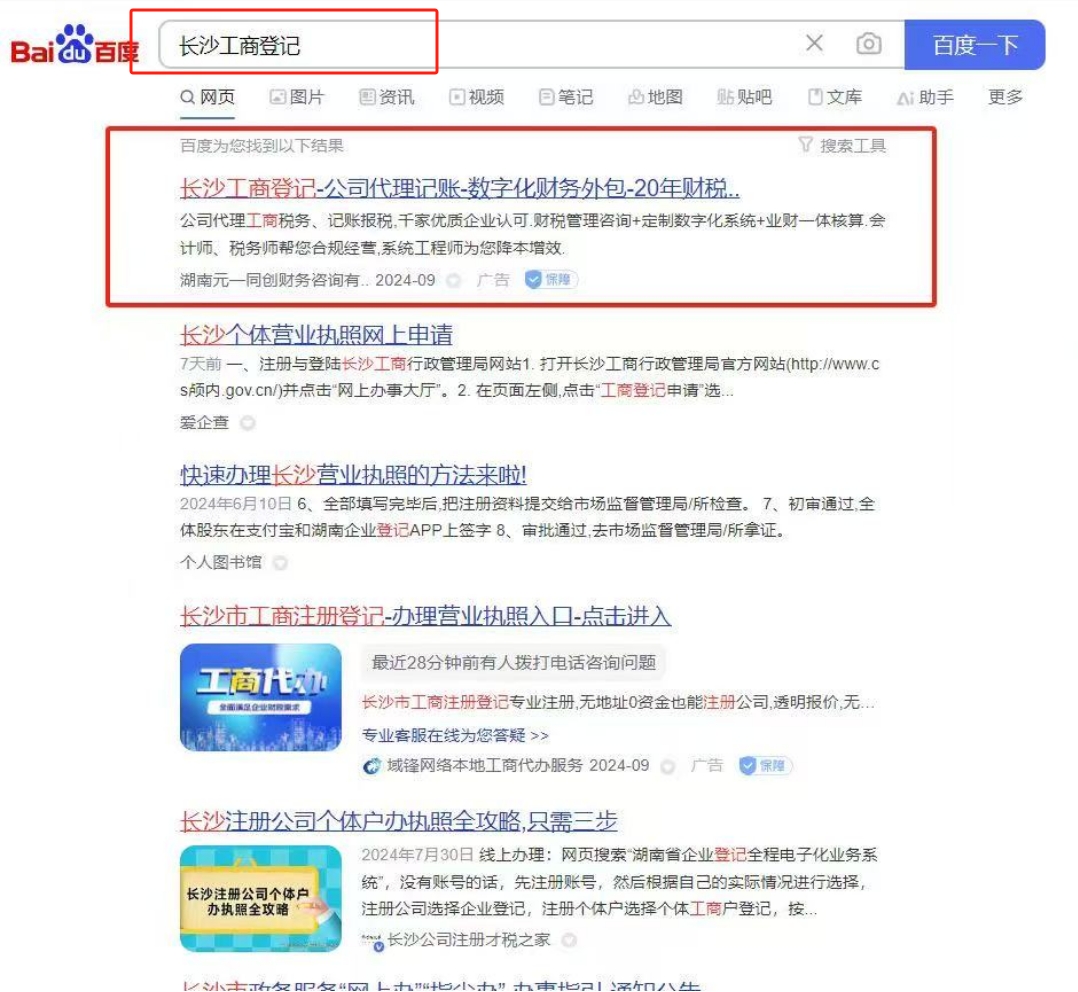Click the 个人图书馆 source link
The image size is (1078, 992).
220,562
